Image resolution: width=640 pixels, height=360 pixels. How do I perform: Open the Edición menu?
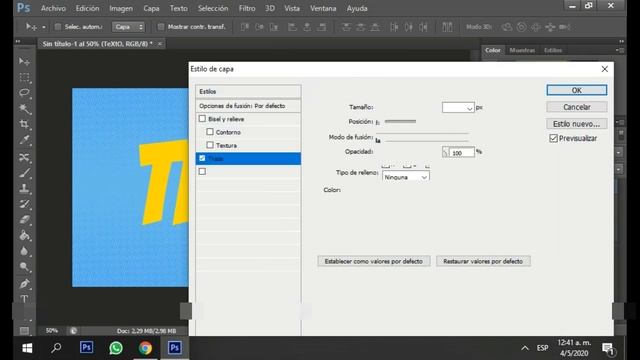87,8
